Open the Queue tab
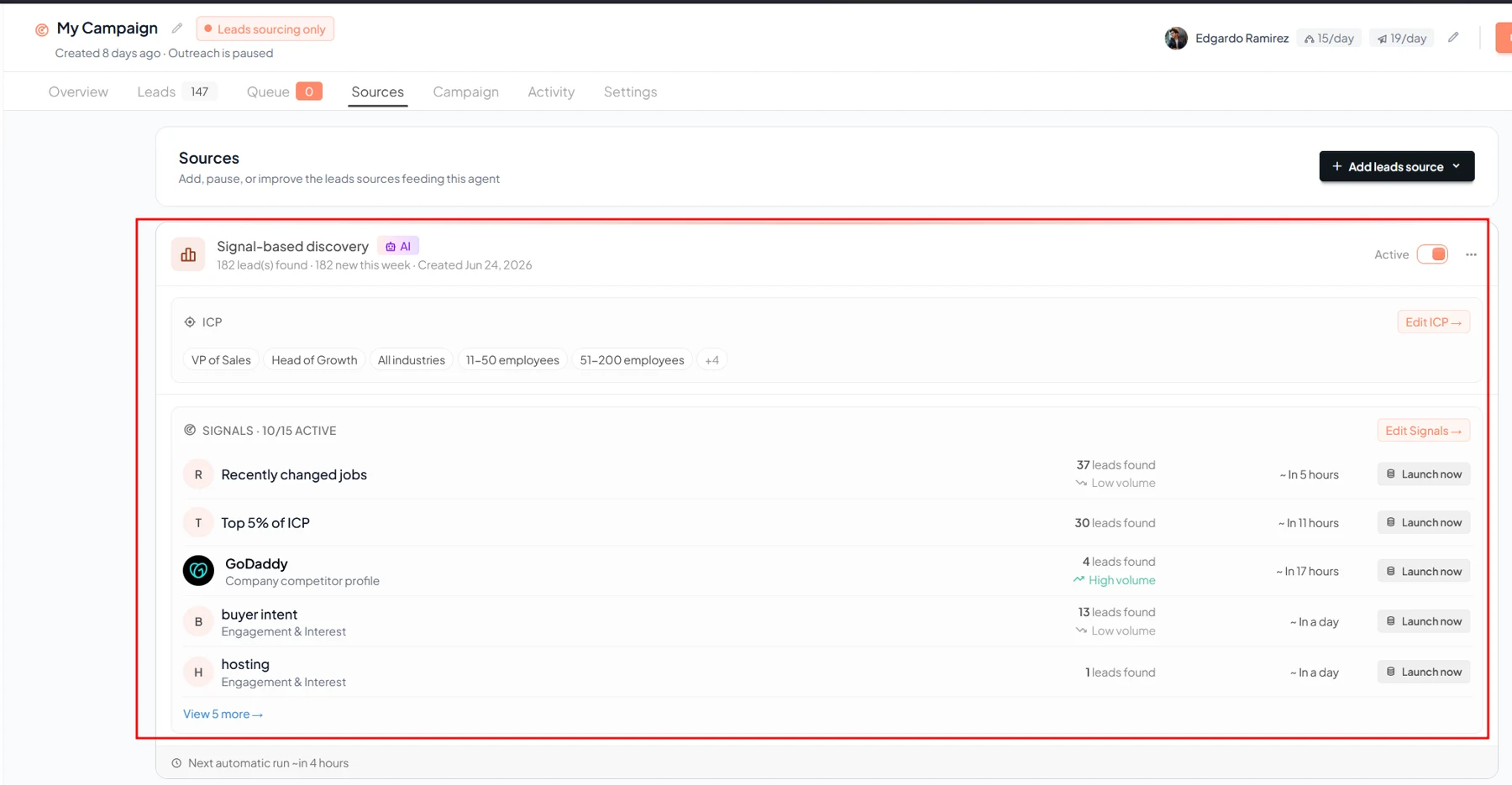This screenshot has height=785, width=1512. coord(284,92)
